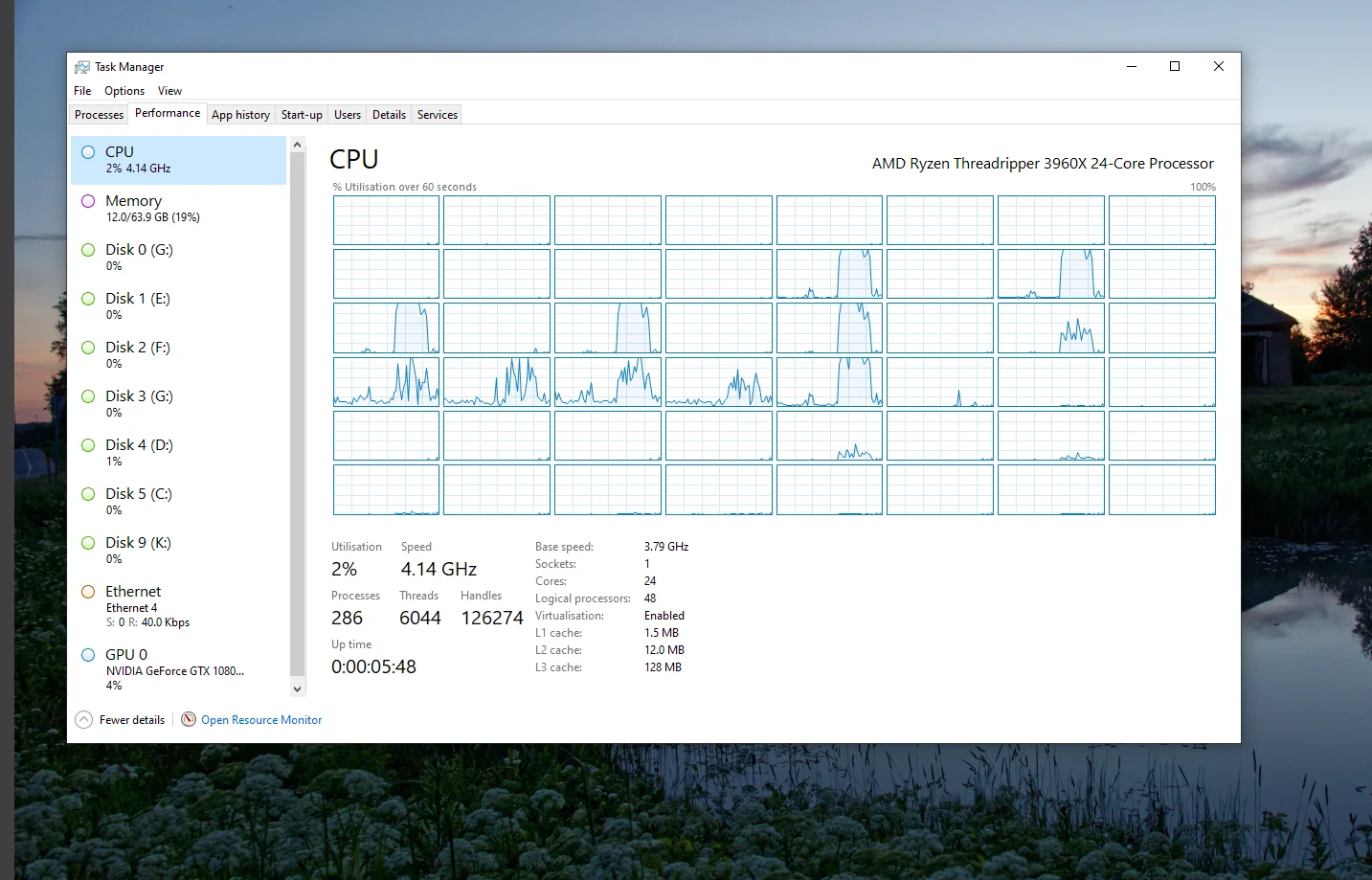Click the AMD Ryzen Threadripper processor name
The width and height of the screenshot is (1372, 880).
(1043, 164)
